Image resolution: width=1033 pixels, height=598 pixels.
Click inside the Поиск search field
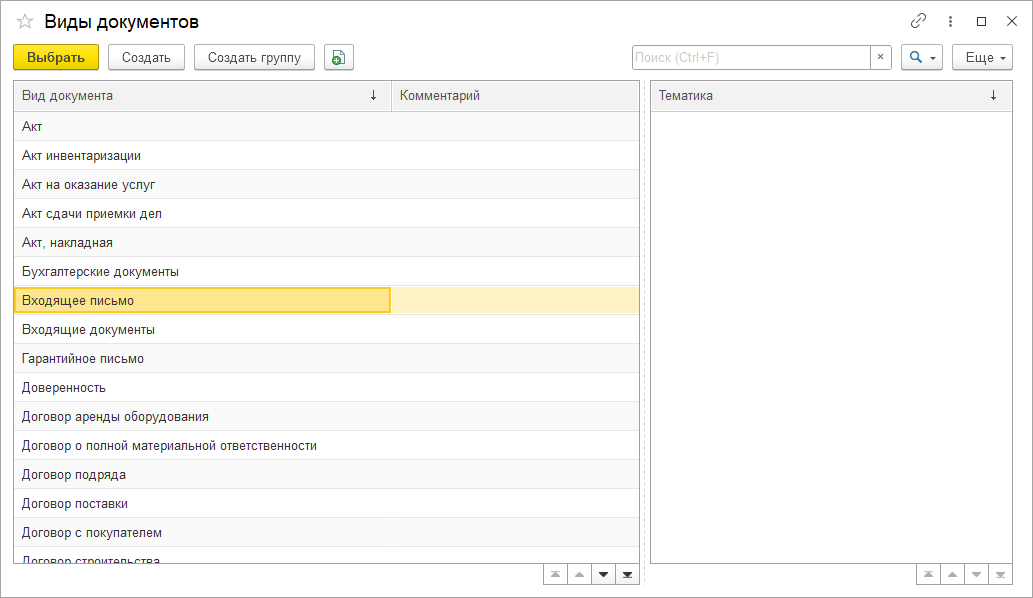click(750, 58)
